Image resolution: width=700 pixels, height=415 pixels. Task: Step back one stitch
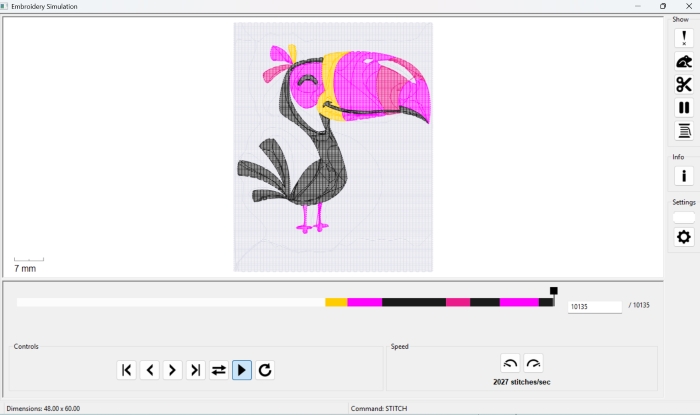tap(150, 370)
